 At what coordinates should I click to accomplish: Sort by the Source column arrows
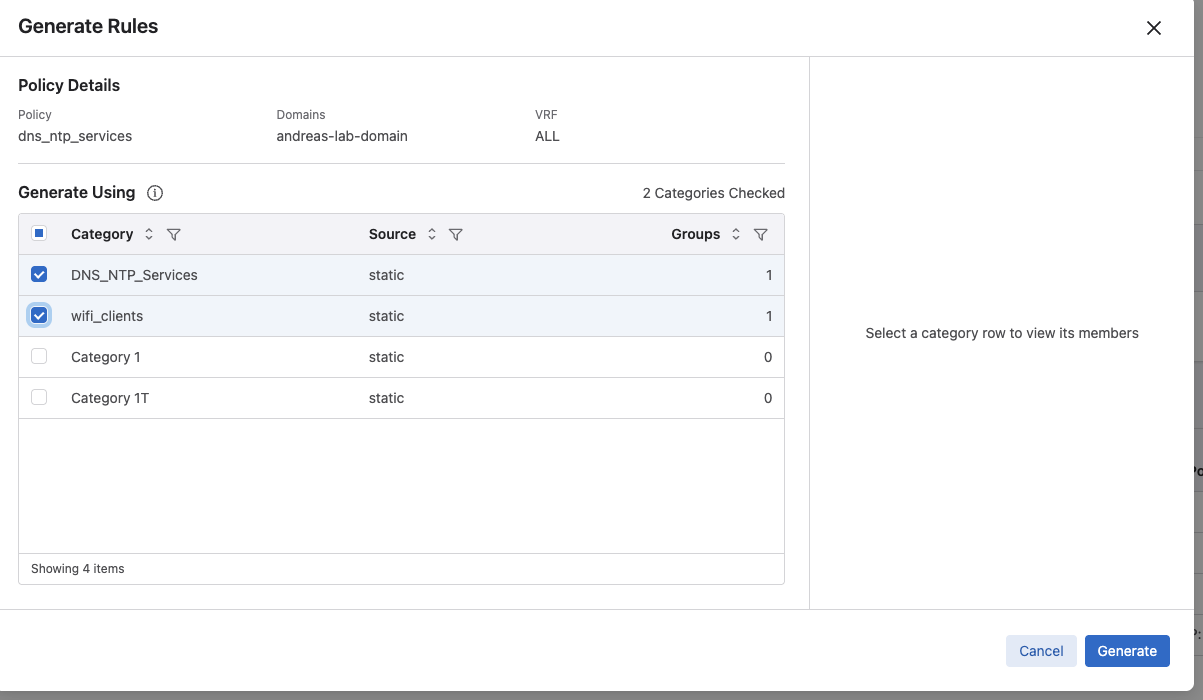pos(432,234)
